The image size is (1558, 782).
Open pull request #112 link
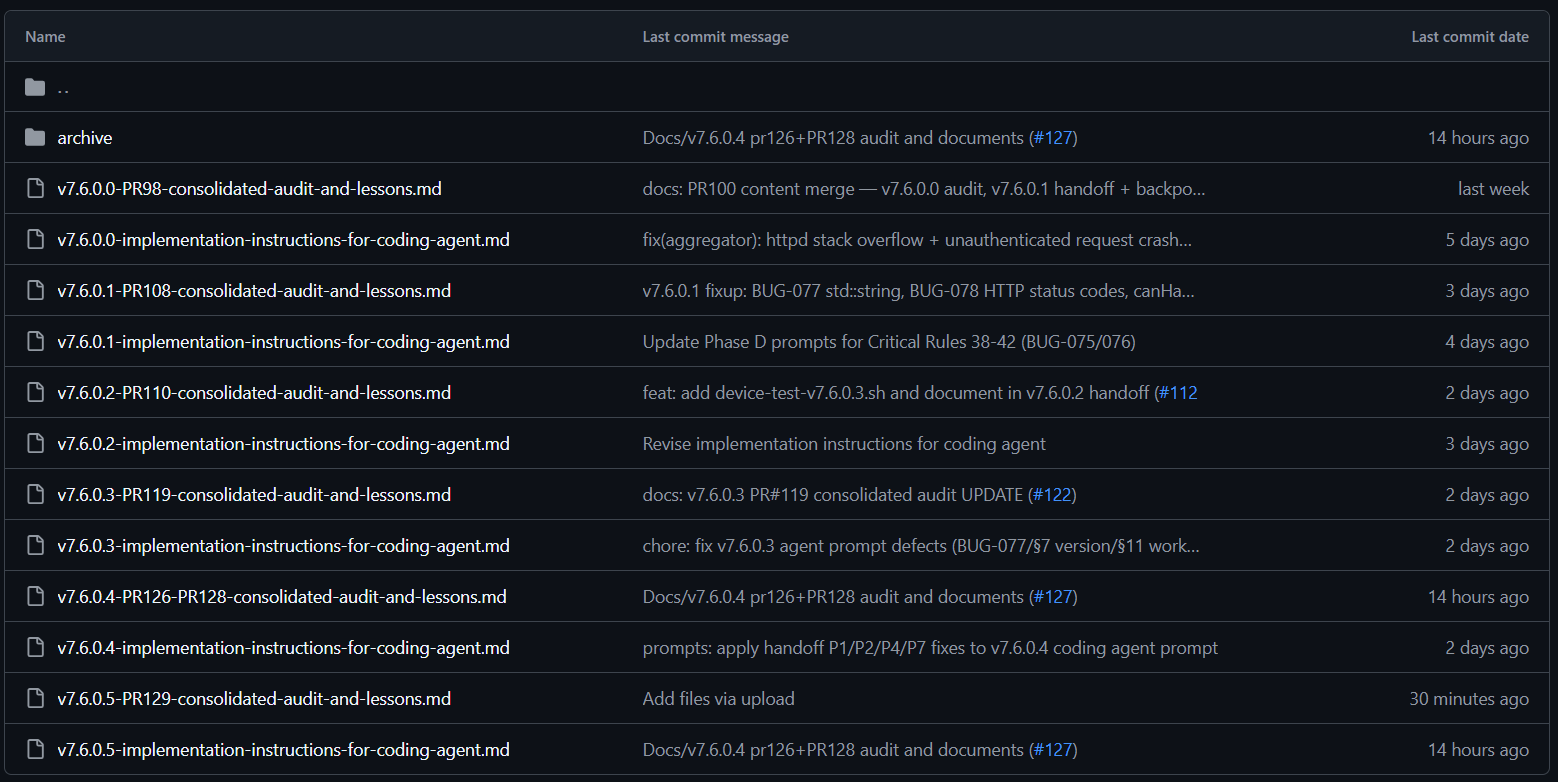[x=1178, y=393]
